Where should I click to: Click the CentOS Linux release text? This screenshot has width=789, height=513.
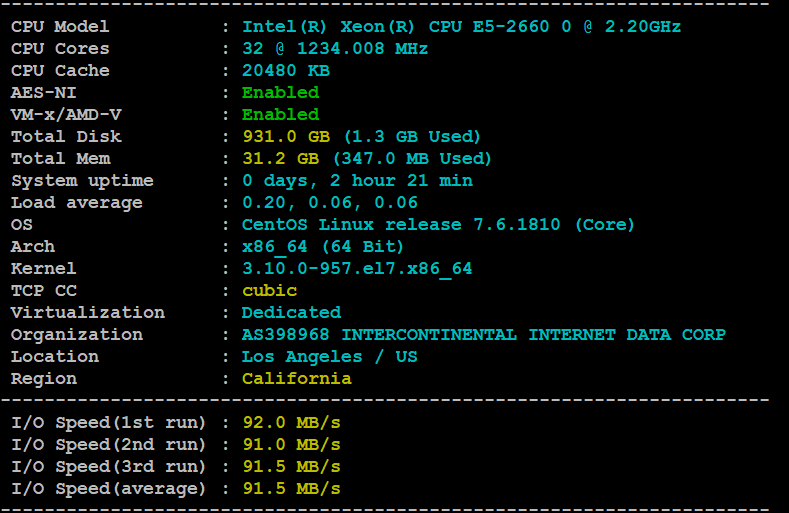[438, 225]
